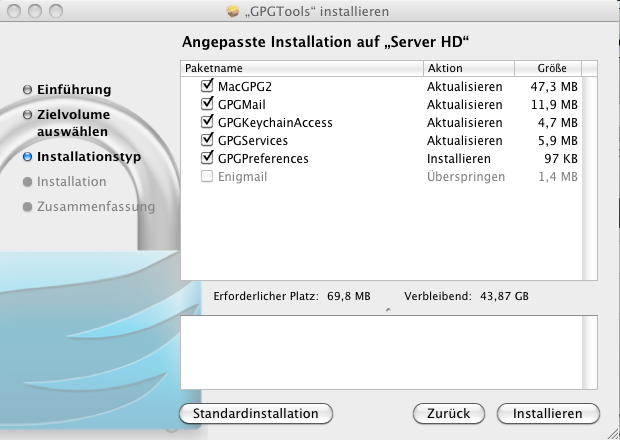This screenshot has height=440, width=620.
Task: Uncheck the MacGPG2 package checkbox
Action: pos(207,85)
